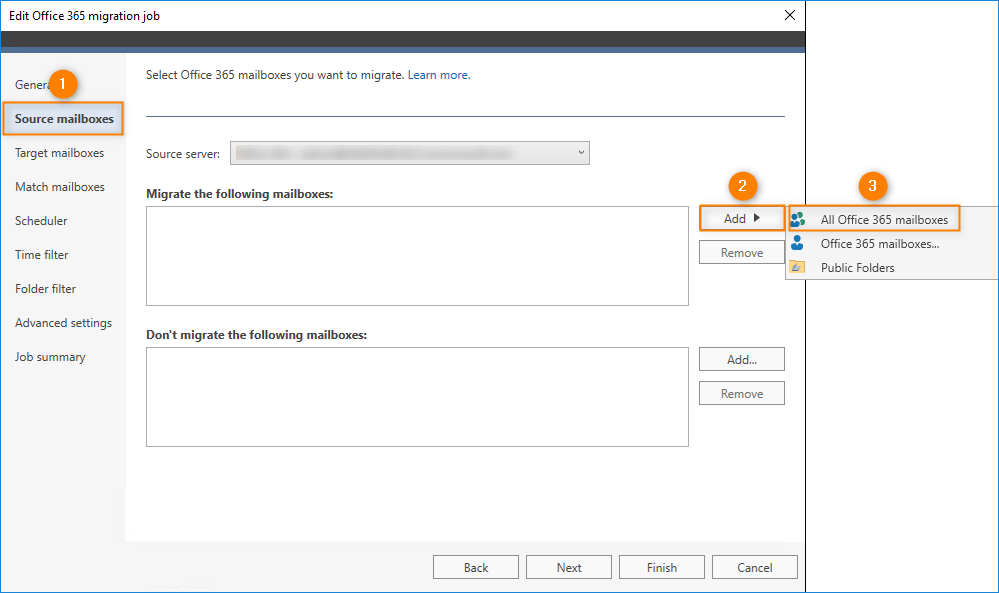This screenshot has height=593, width=999.
Task: Click the Back button
Action: coord(476,567)
